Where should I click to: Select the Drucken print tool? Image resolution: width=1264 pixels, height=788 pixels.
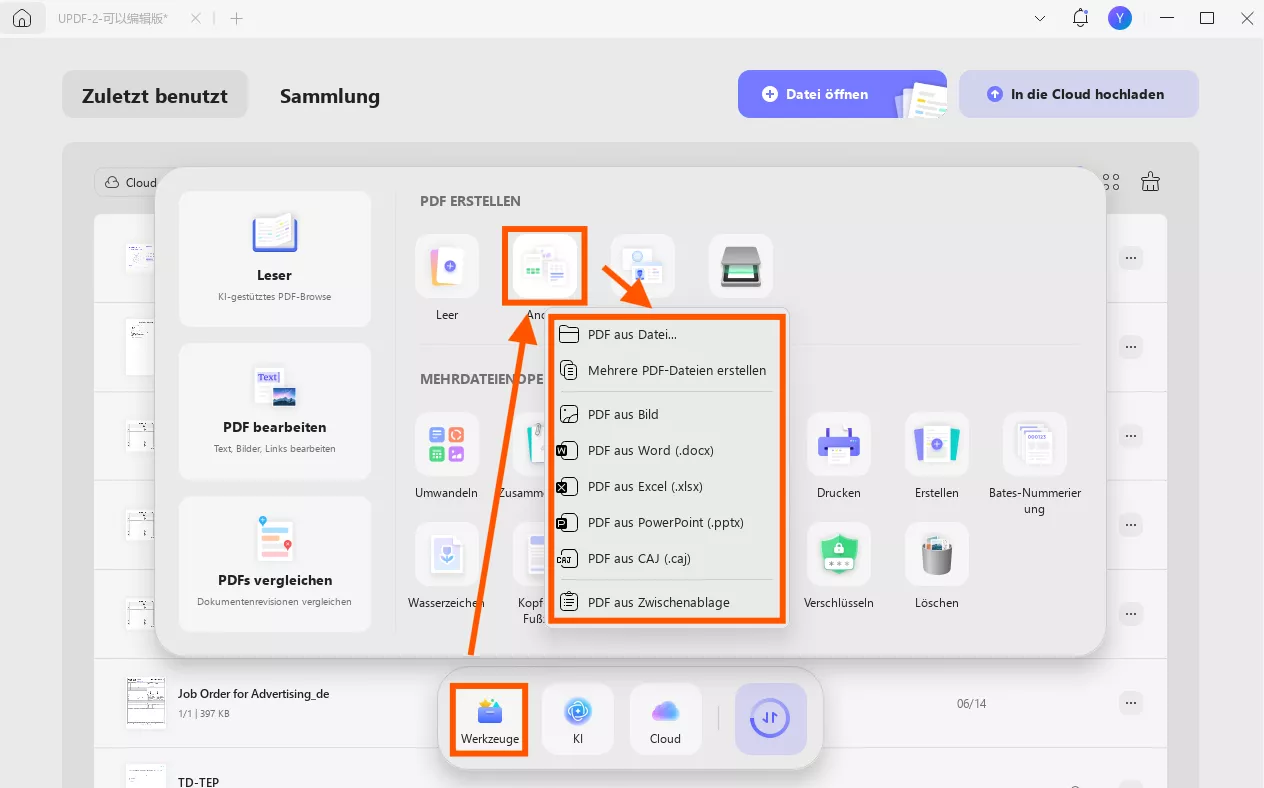[x=839, y=444]
